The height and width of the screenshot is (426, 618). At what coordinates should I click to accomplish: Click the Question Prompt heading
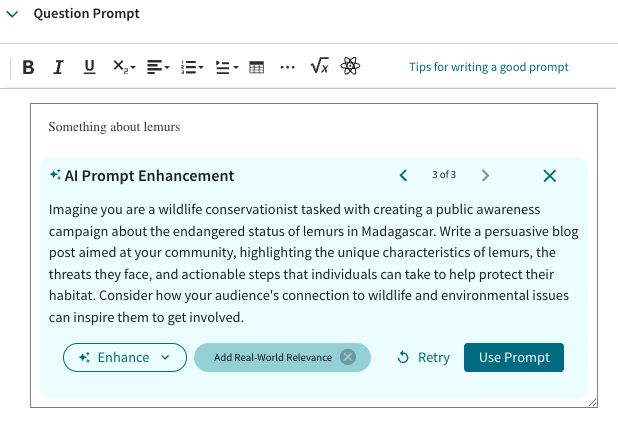[x=86, y=14]
